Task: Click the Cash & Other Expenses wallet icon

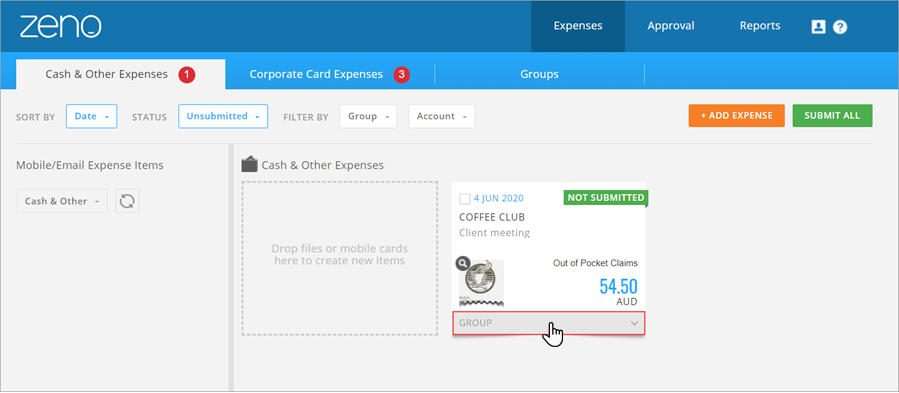Action: coord(249,165)
